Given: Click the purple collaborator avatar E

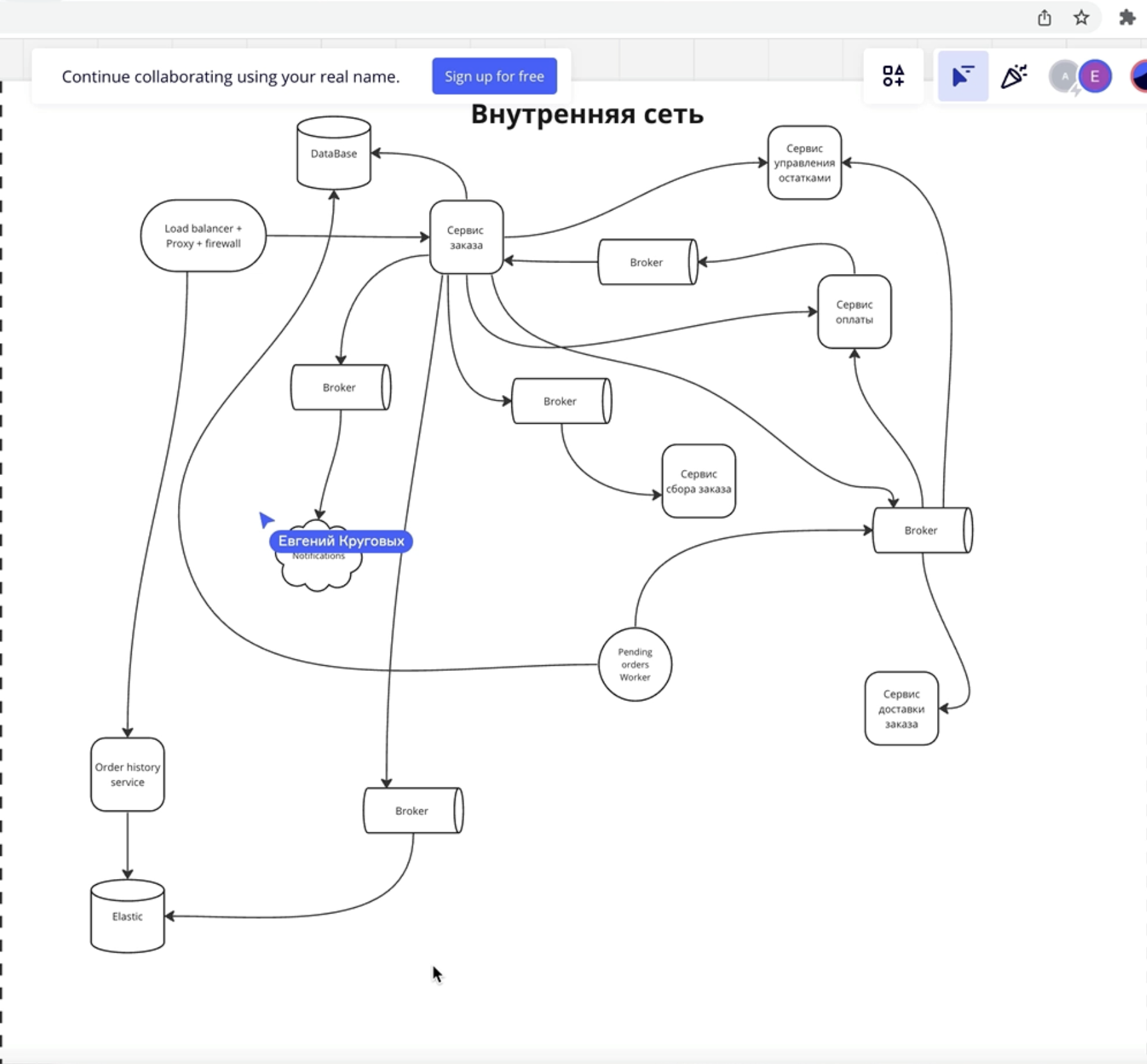Looking at the screenshot, I should pyautogui.click(x=1096, y=76).
